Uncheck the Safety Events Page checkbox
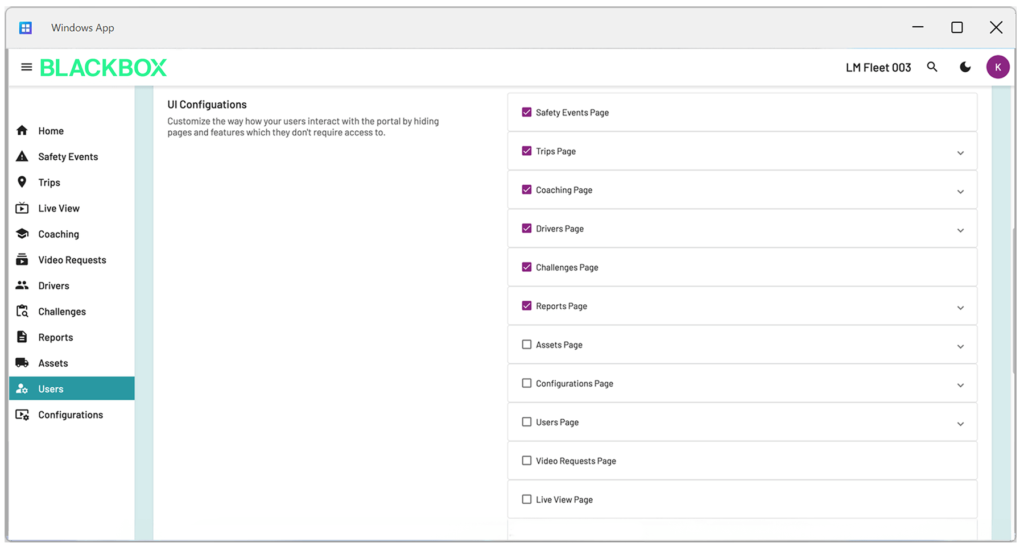The width and height of the screenshot is (1024, 551). click(526, 112)
